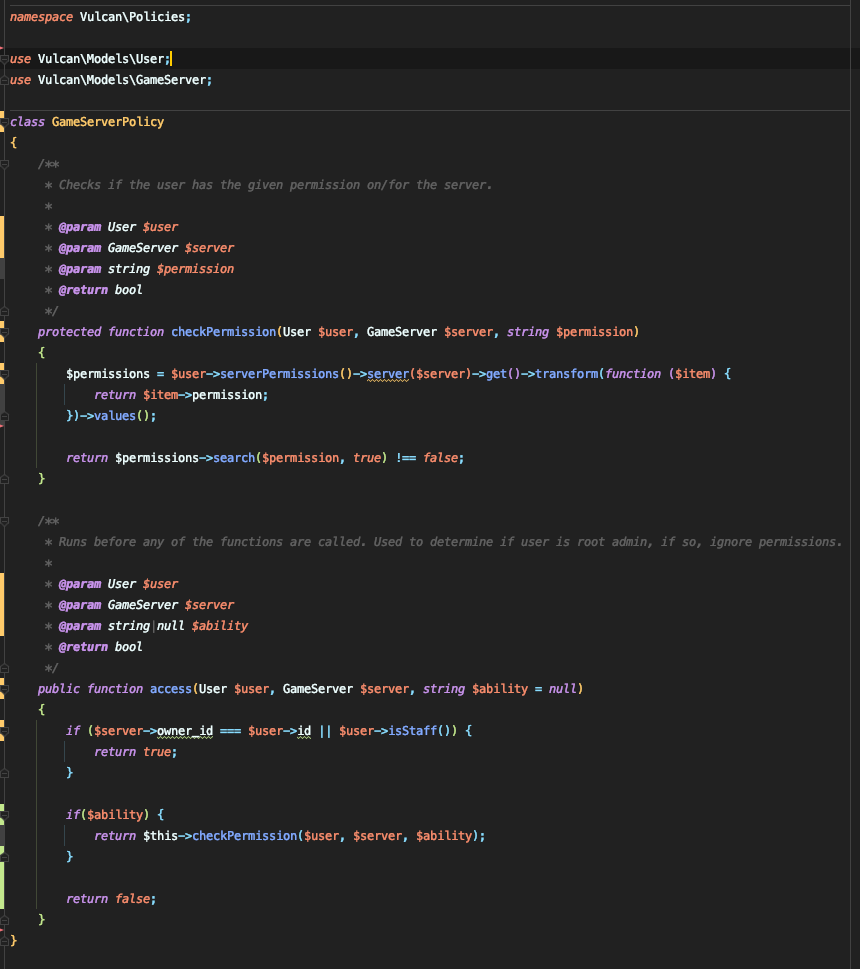
Task: Fold the public access function
Action: (x=4, y=689)
